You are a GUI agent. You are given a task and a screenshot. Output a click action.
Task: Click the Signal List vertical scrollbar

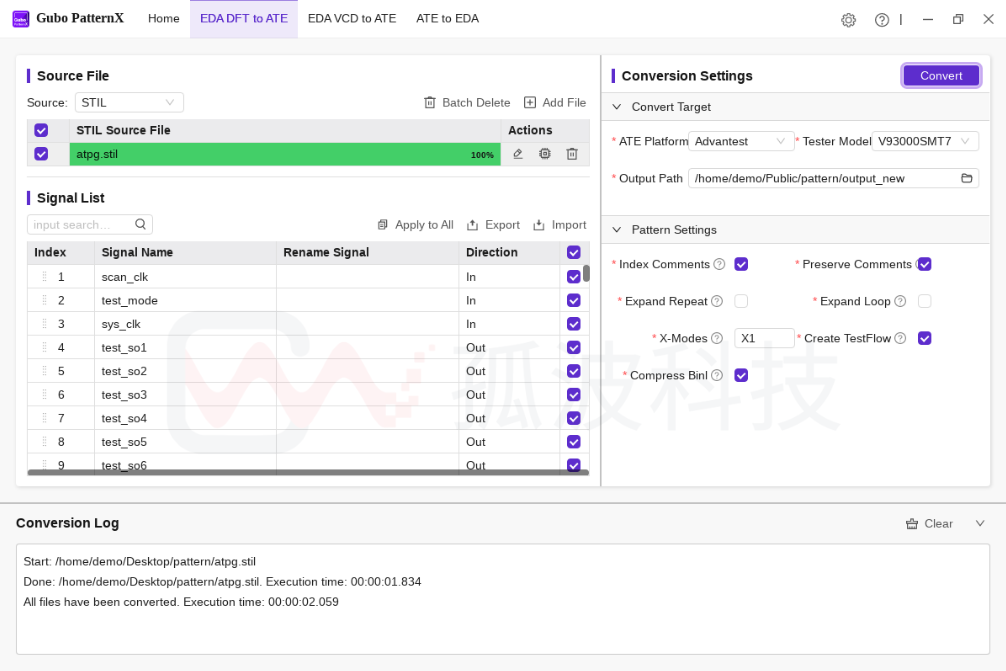586,273
